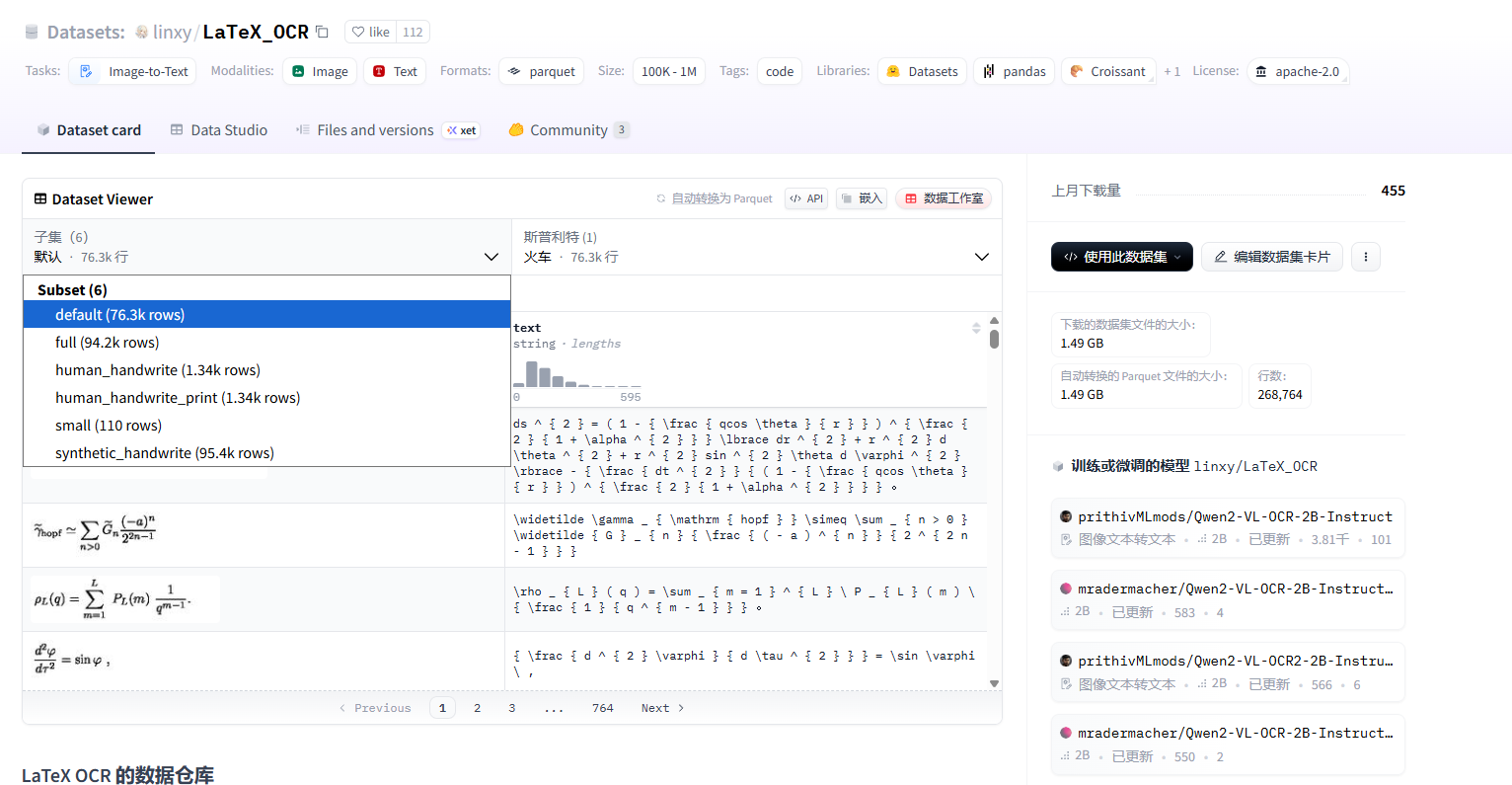Expand the split (斯普利特) dropdown
The image size is (1512, 785).
coord(756,247)
